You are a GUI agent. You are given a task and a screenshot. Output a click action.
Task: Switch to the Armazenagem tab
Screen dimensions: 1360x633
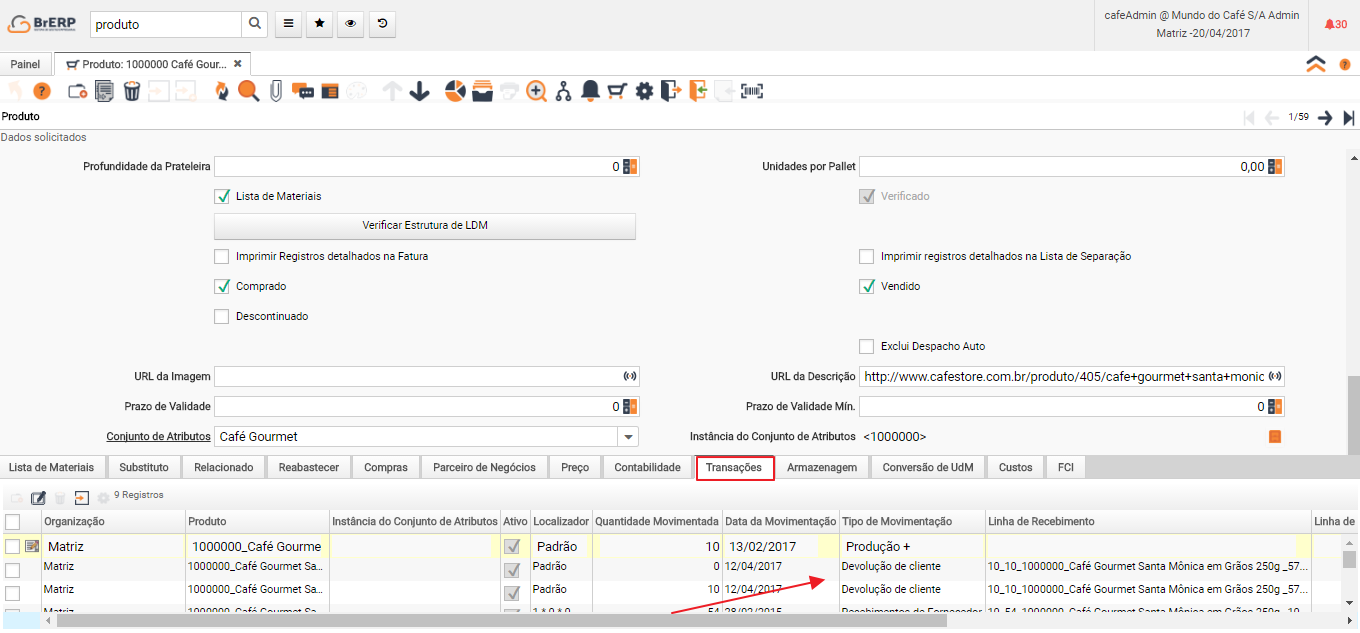tap(821, 467)
